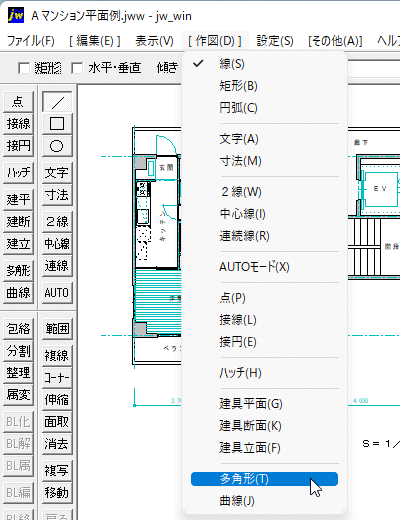
Task: Choose 建具平面(G) from the 作図 menu
Action: (264, 404)
